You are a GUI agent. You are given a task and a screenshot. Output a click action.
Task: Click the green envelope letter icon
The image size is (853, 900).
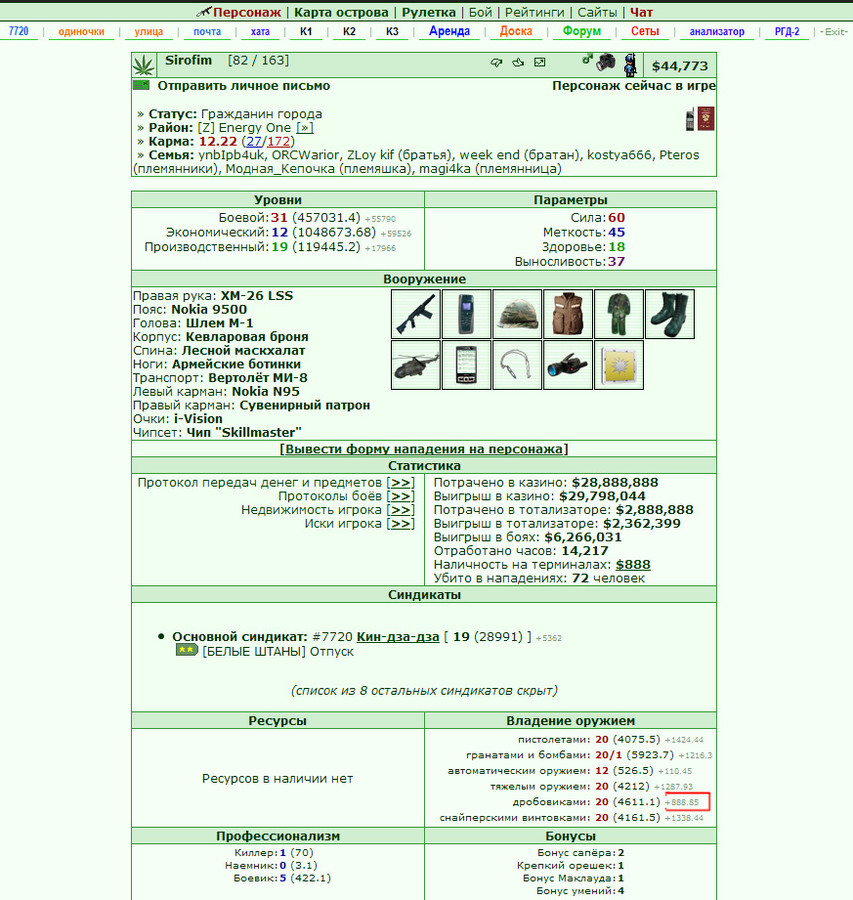[141, 86]
